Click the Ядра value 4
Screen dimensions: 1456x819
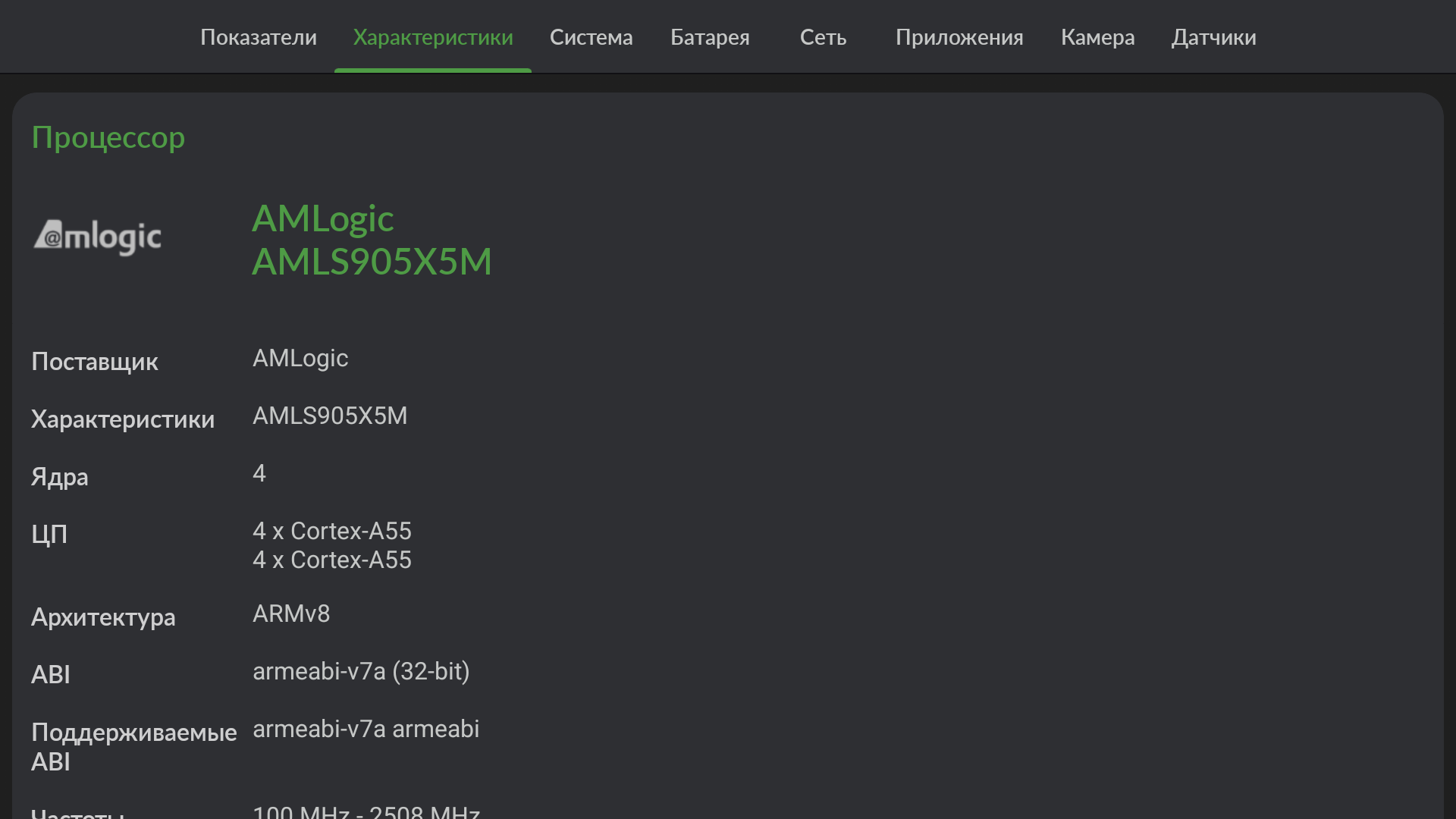(x=259, y=473)
